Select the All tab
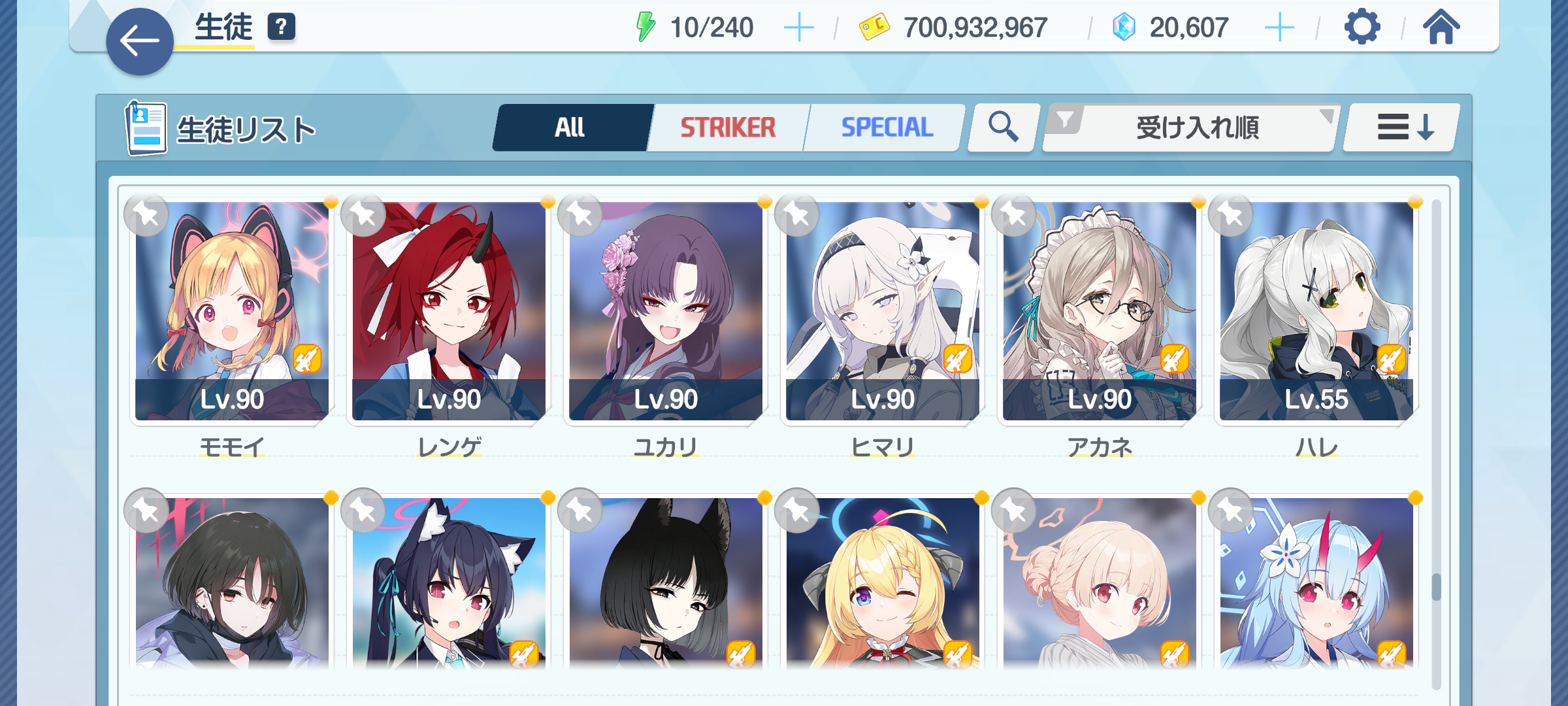The height and width of the screenshot is (706, 1568). point(571,127)
